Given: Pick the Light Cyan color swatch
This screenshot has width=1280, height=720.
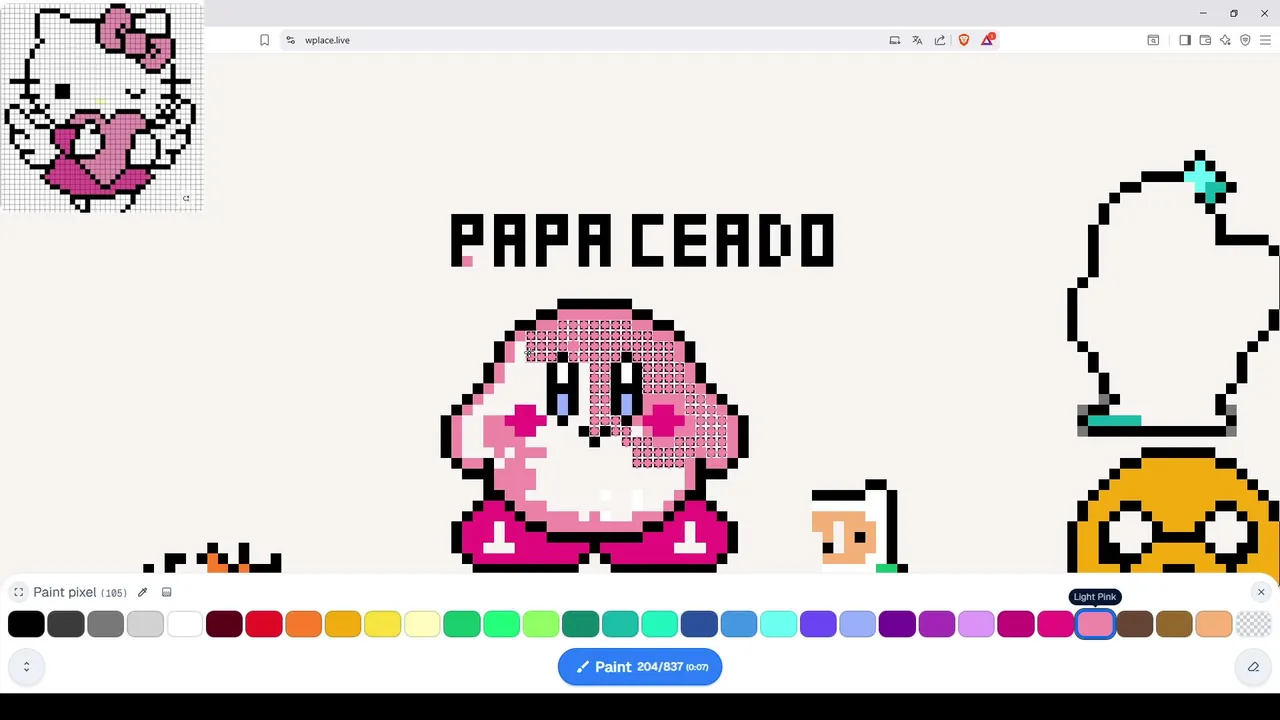Looking at the screenshot, I should 778,624.
